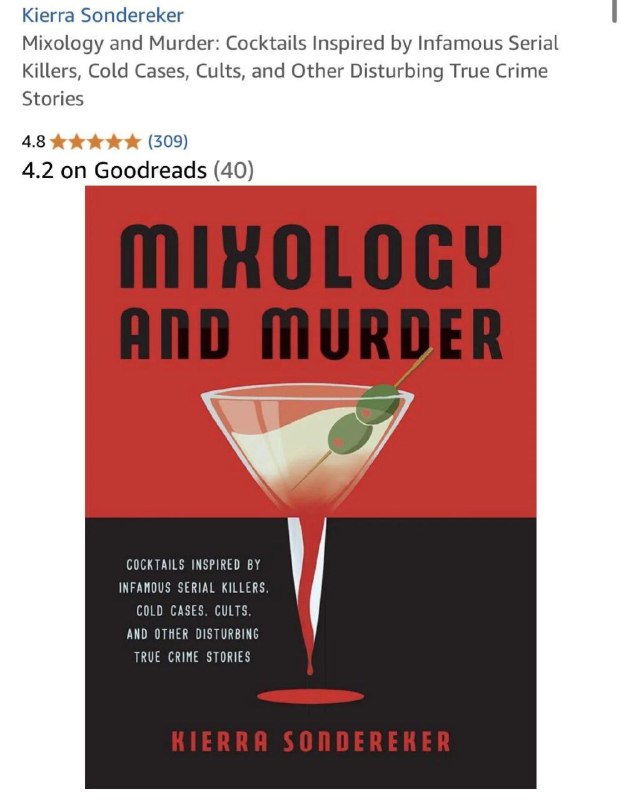
Task: Click the Goodreads (40) ratings count
Action: (x=233, y=170)
